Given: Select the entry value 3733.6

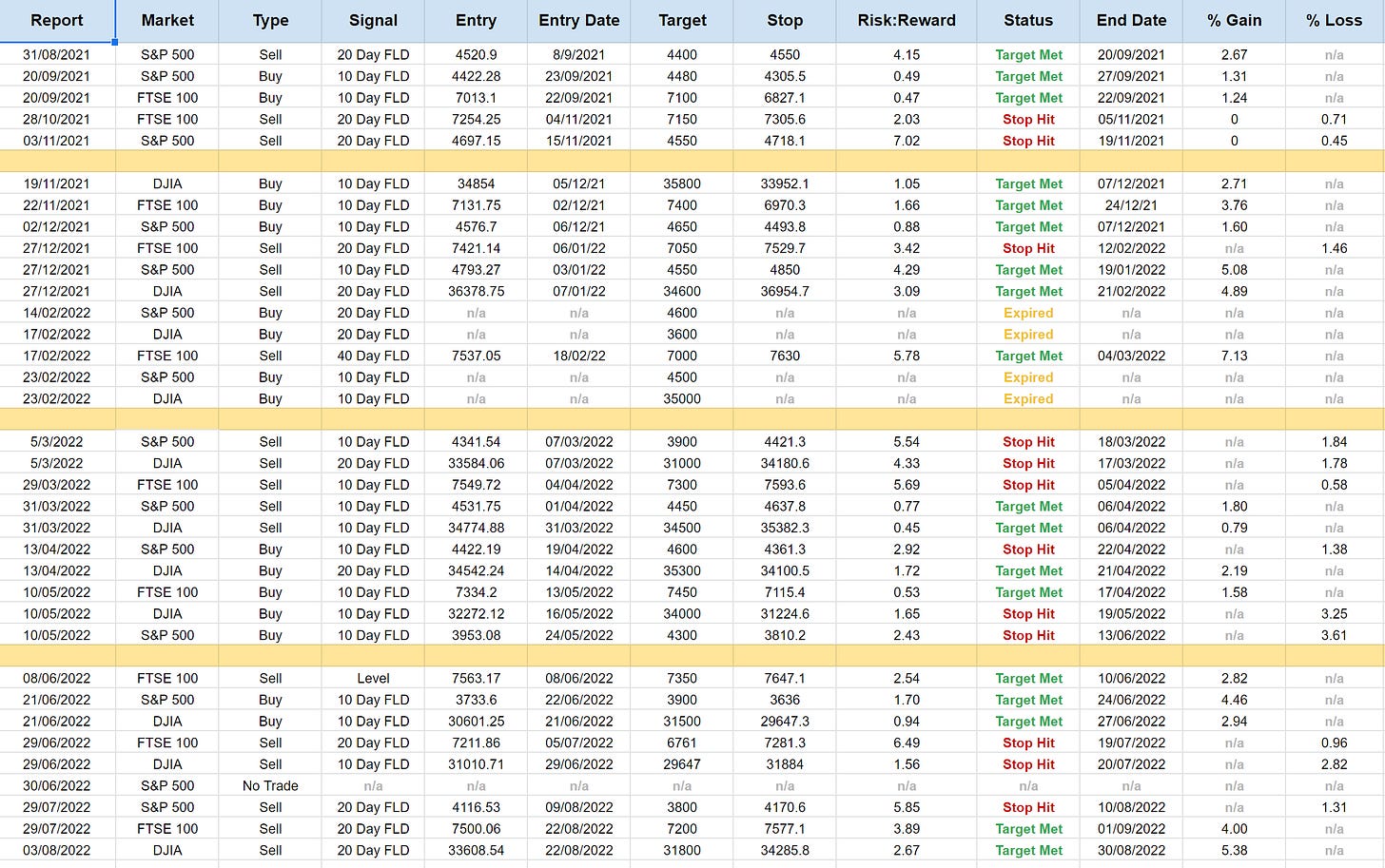Looking at the screenshot, I should 476,700.
